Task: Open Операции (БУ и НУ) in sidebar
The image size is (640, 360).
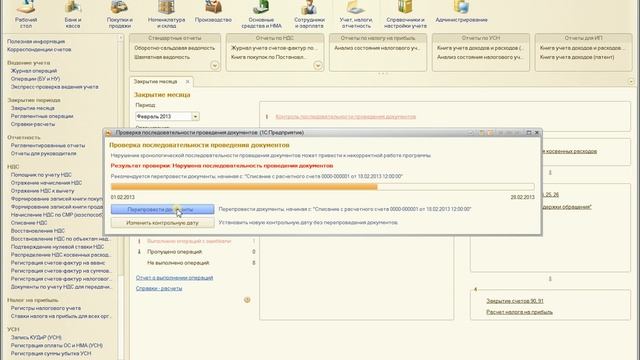Action: click(36, 79)
